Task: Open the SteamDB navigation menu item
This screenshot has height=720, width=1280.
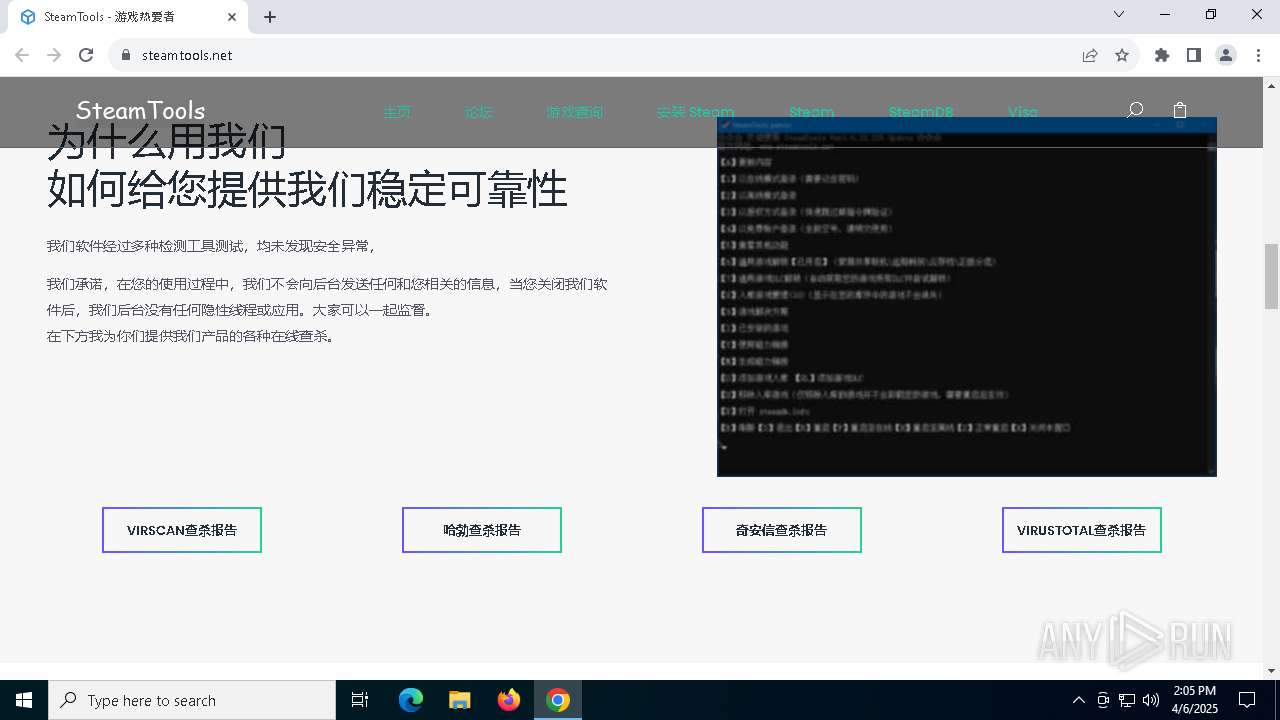Action: (x=921, y=112)
